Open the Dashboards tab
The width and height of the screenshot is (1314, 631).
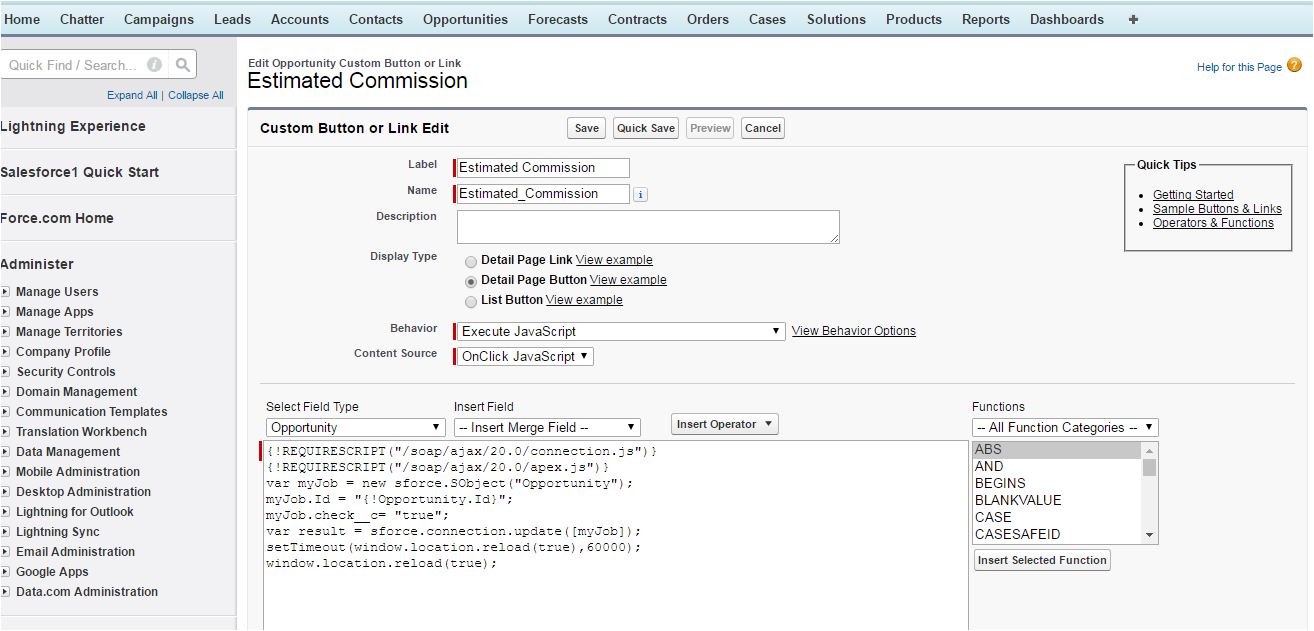click(1066, 19)
